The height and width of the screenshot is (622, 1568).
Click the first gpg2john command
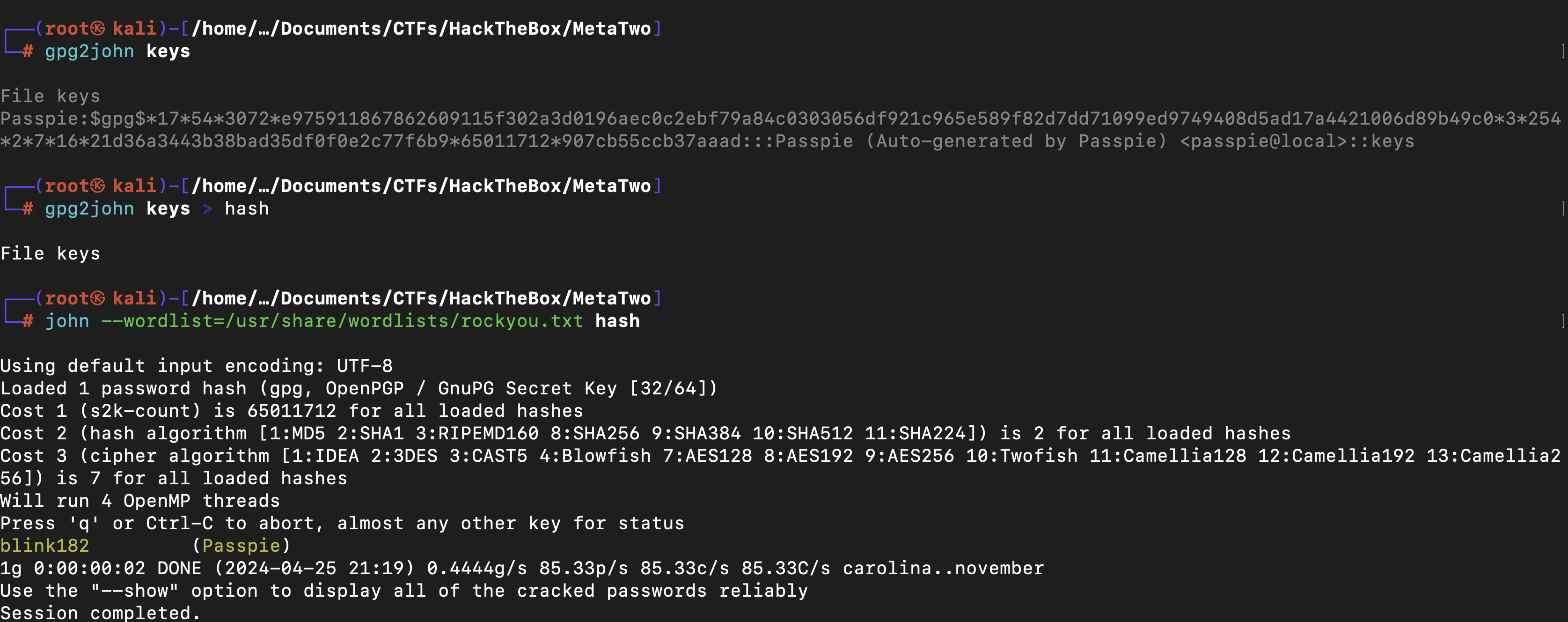89,51
